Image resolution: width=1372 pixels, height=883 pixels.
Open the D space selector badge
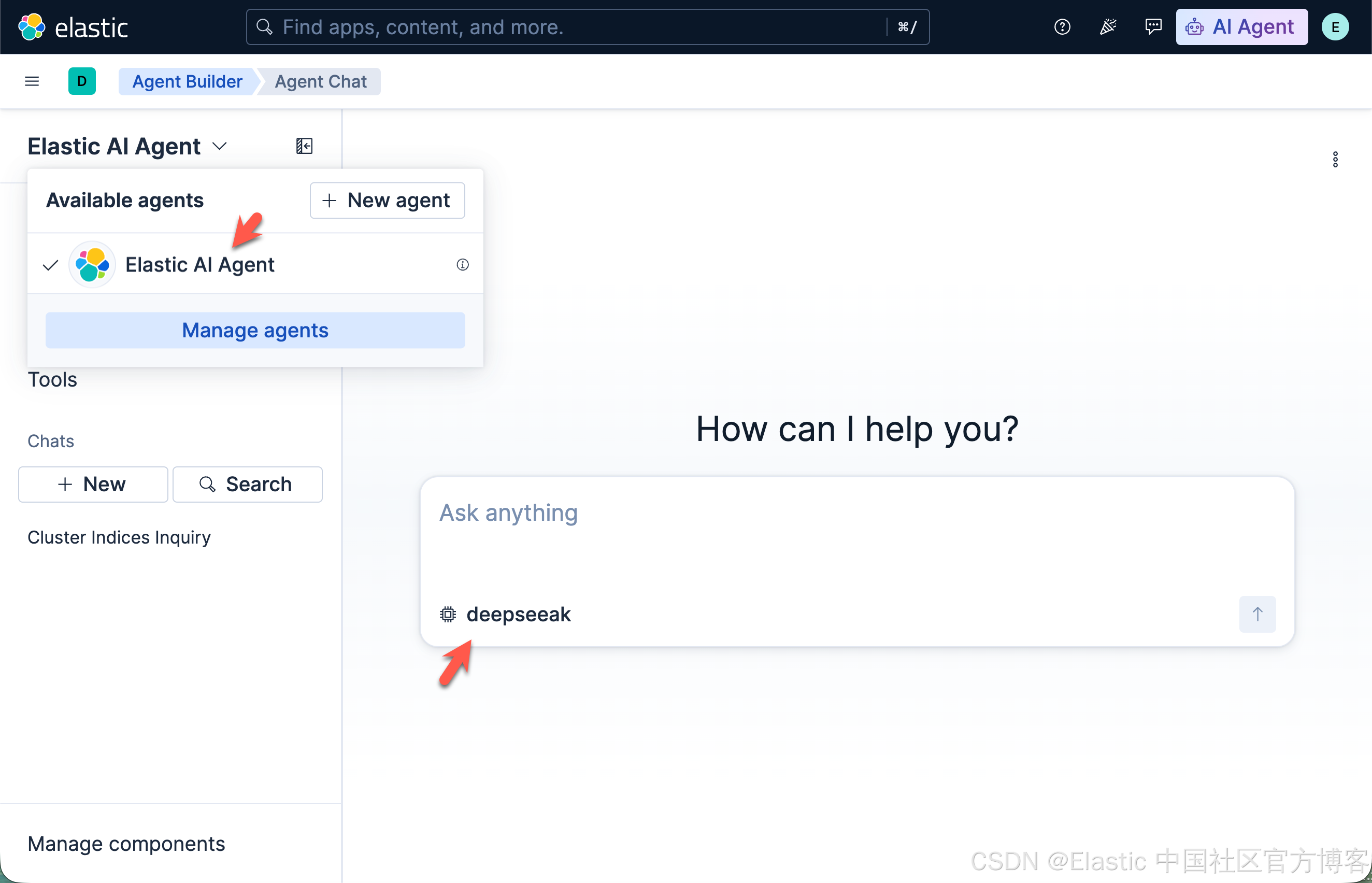pos(82,81)
